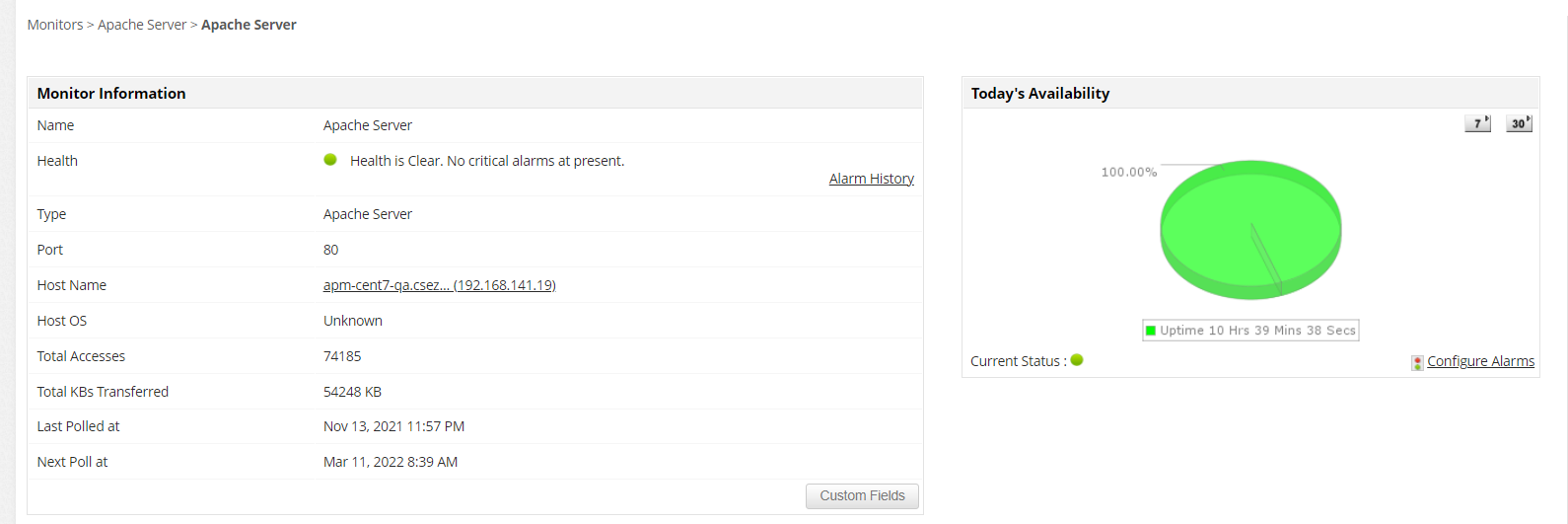The height and width of the screenshot is (524, 1568).
Task: Open the 7-day availability report icon
Action: coord(1477,123)
